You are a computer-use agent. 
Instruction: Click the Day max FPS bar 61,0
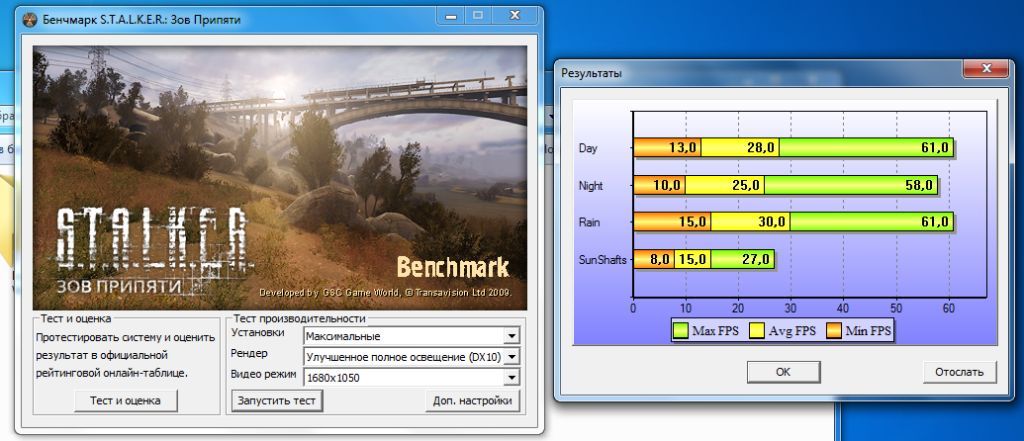(x=866, y=148)
